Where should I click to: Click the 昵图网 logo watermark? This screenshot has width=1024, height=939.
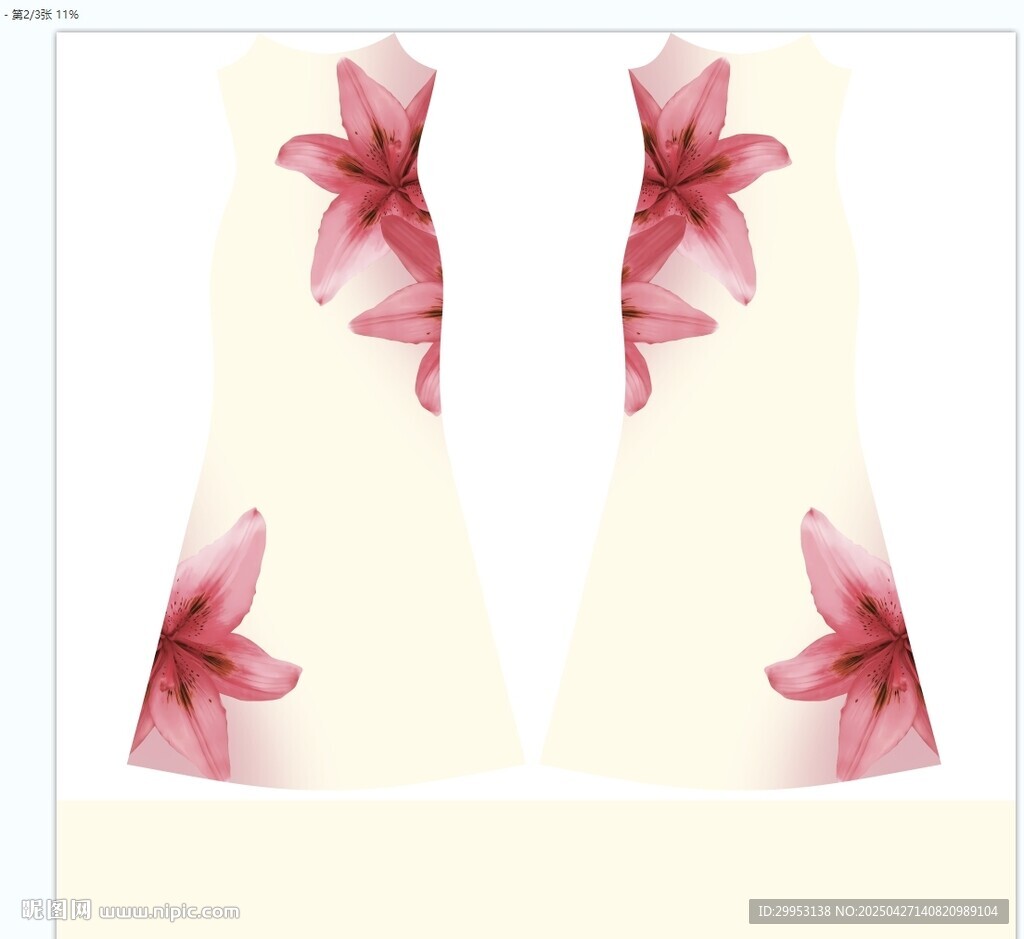(x=56, y=910)
